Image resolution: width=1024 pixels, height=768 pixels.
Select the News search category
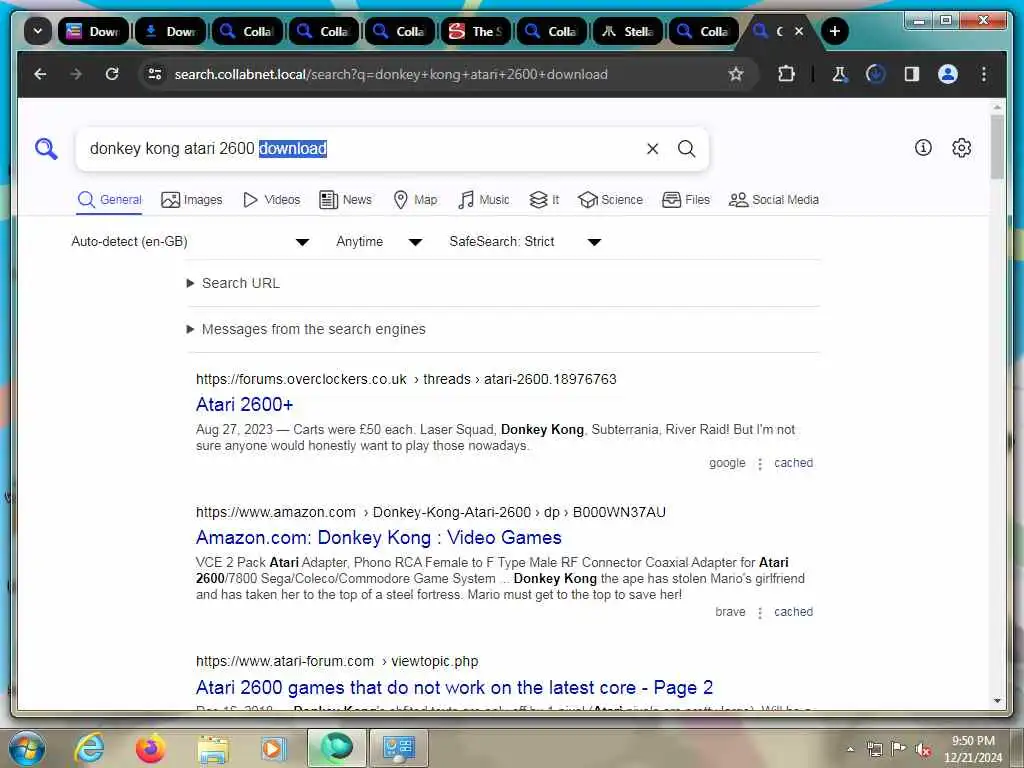point(345,200)
